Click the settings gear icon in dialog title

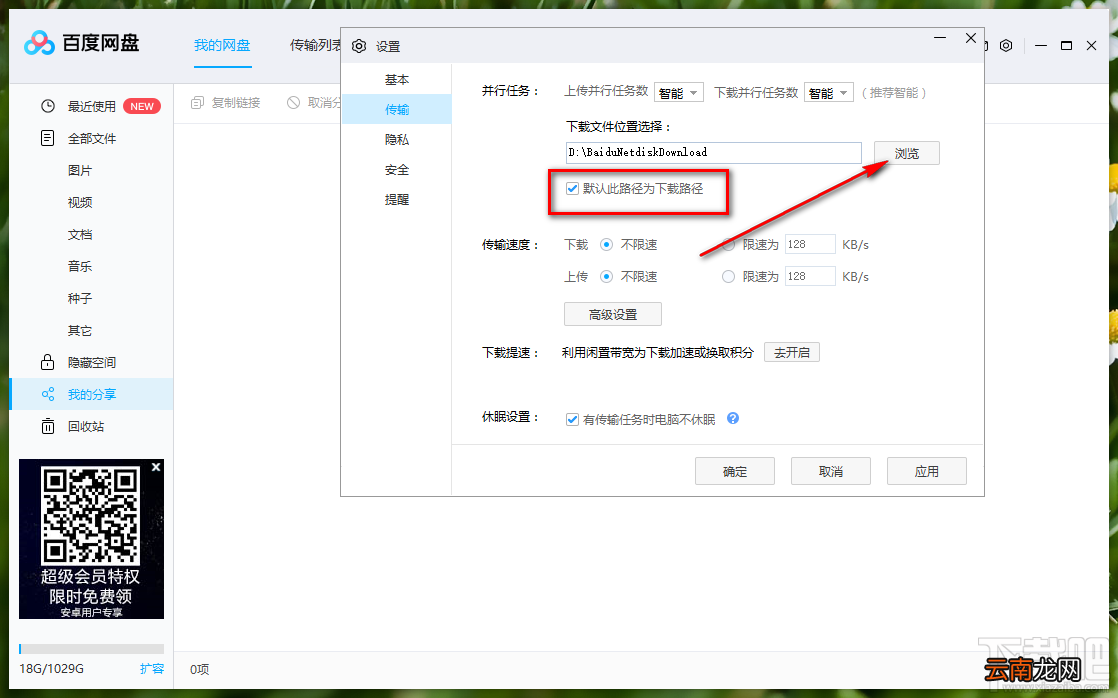coord(359,46)
